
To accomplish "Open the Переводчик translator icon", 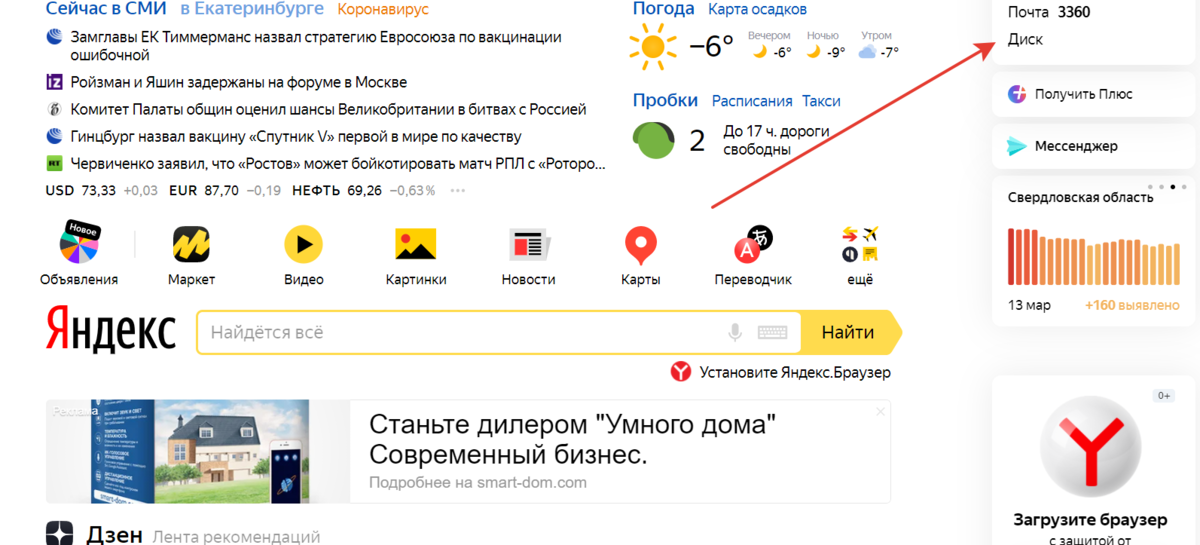I will [753, 243].
